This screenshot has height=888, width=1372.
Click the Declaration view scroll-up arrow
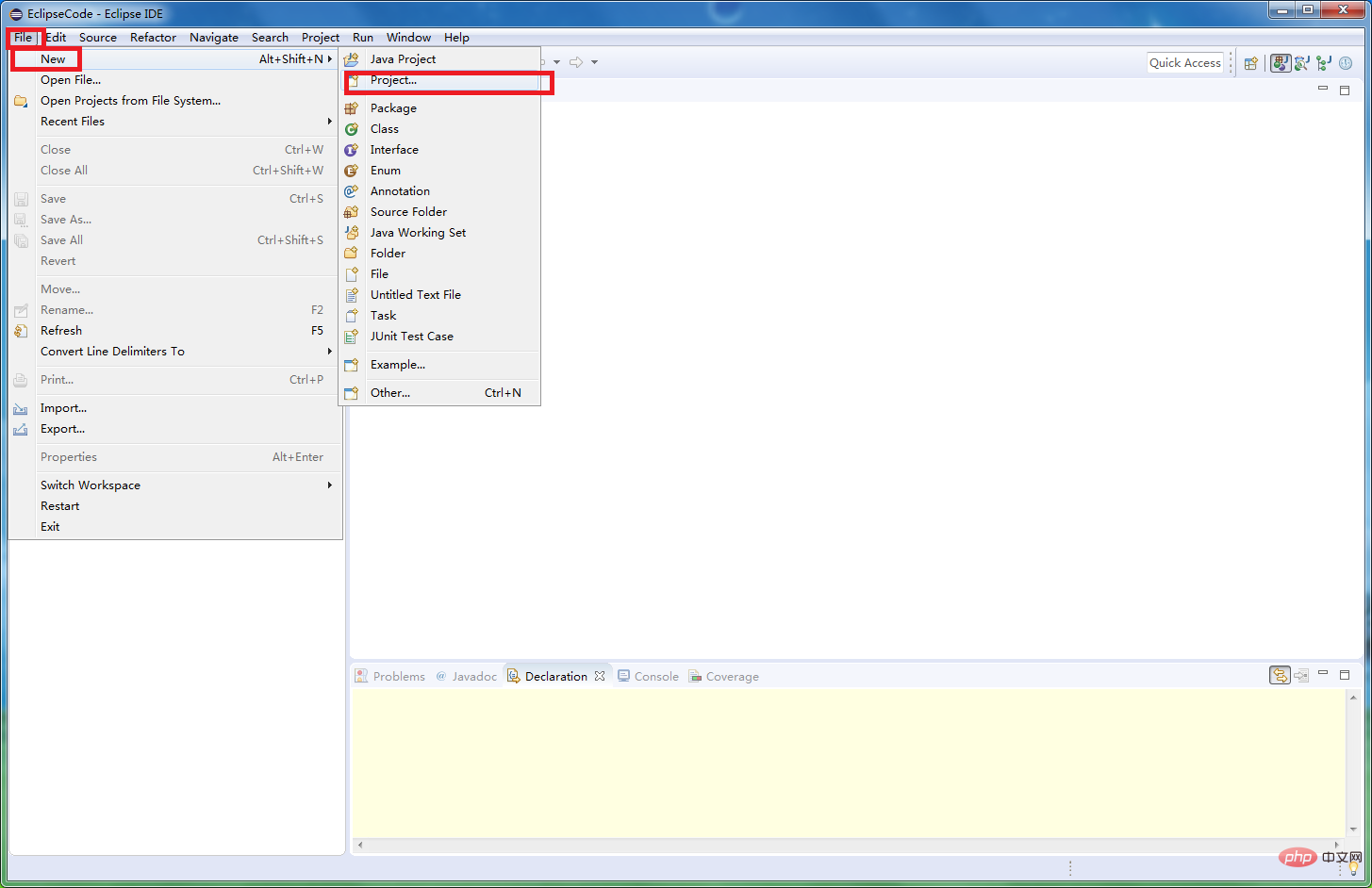(x=1354, y=698)
